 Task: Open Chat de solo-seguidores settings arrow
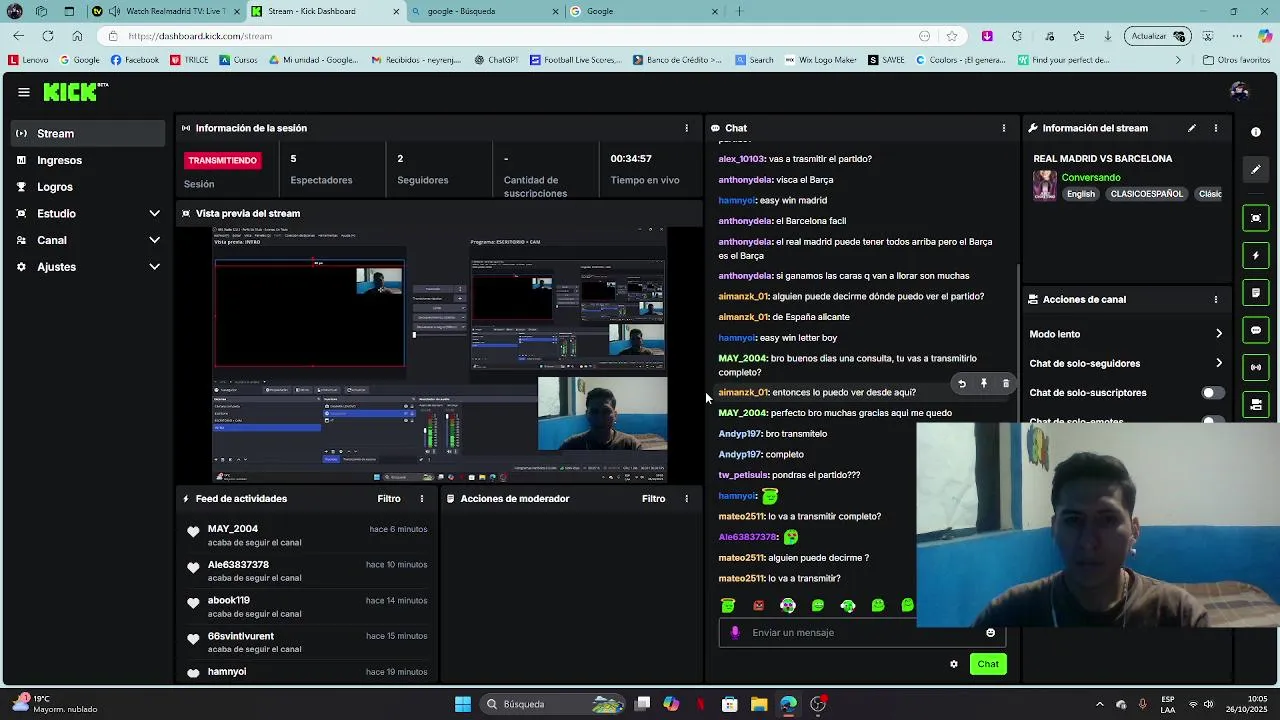[1218, 363]
